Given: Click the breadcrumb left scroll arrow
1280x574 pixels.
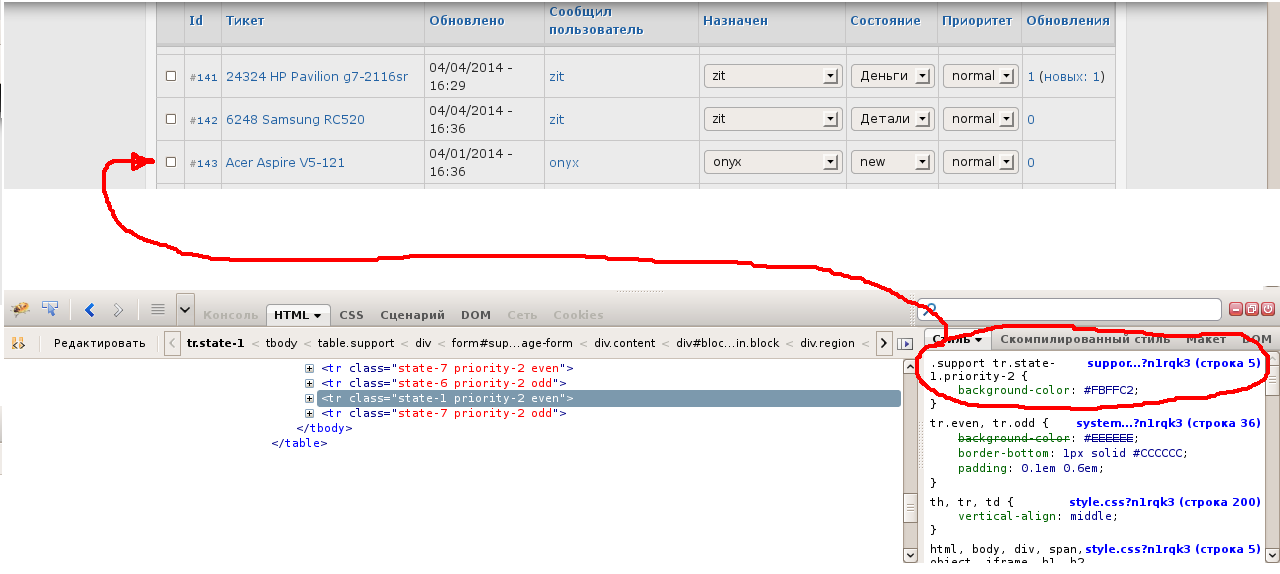Looking at the screenshot, I should pyautogui.click(x=172, y=343).
